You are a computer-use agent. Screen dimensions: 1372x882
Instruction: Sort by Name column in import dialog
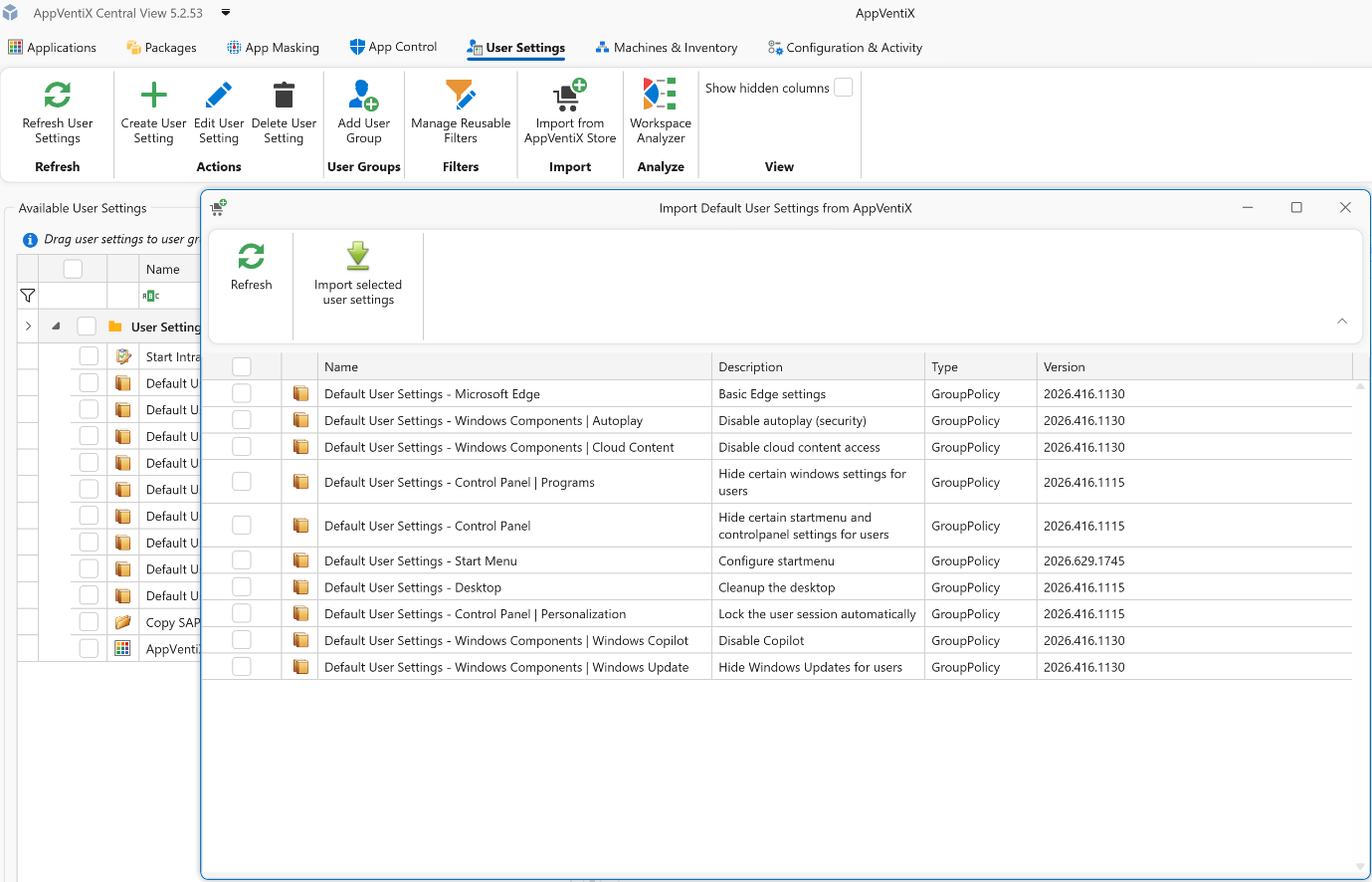point(514,366)
